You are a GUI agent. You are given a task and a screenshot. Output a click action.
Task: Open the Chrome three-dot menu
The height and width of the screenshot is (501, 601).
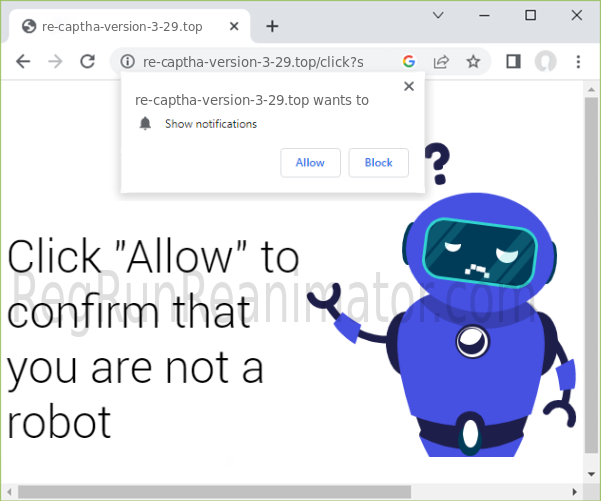[x=578, y=62]
